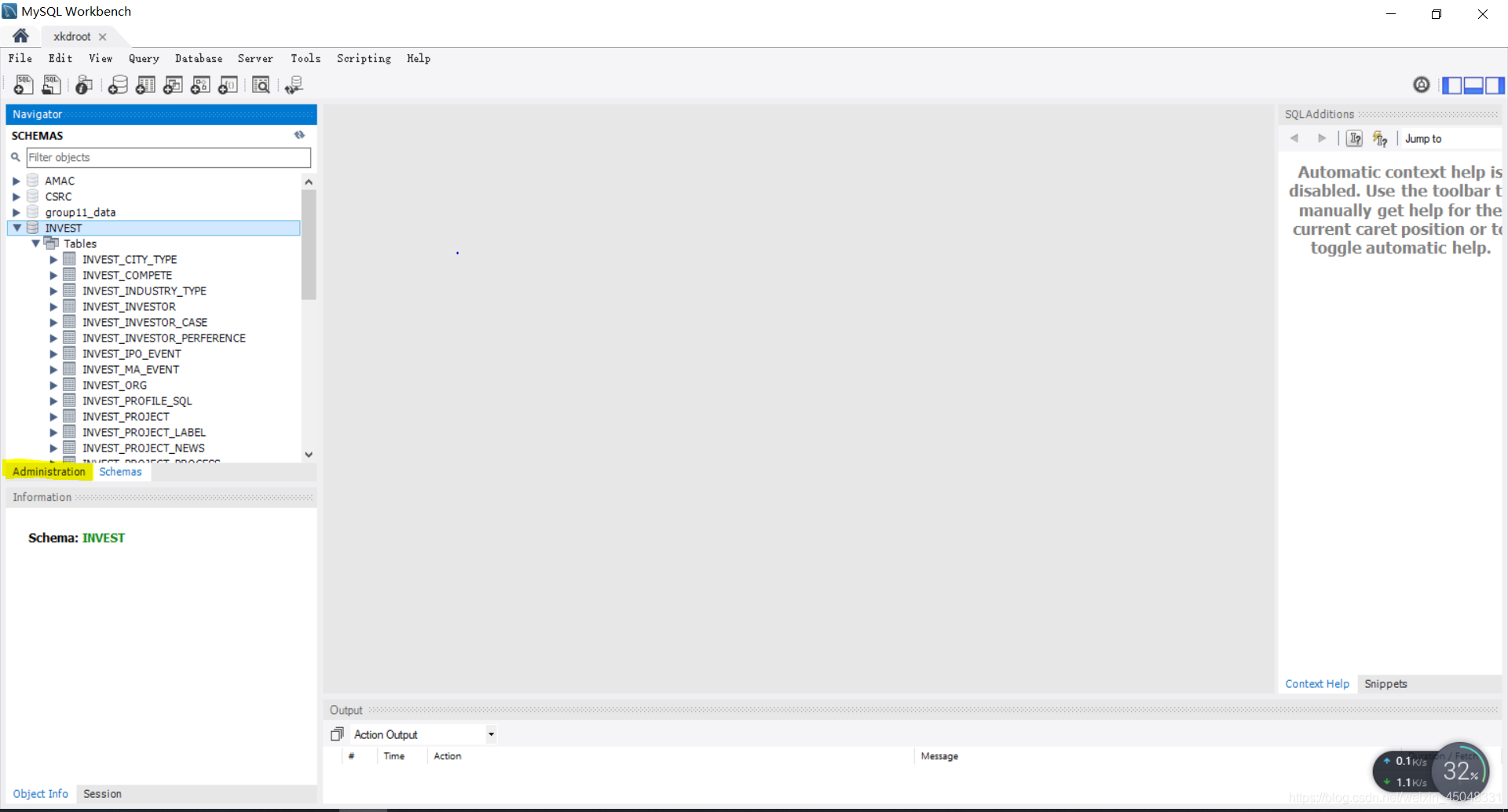1508x812 pixels.
Task: Refresh the schemas list
Action: coord(299,135)
